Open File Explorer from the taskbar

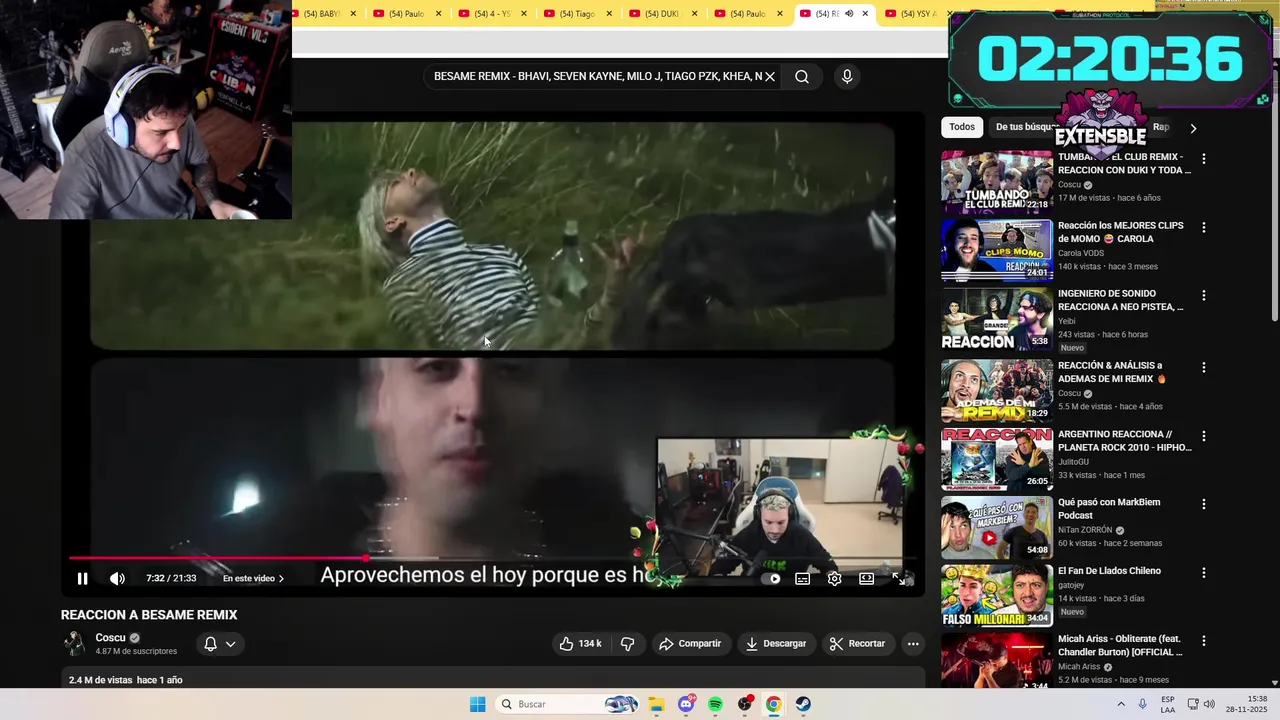pyautogui.click(x=656, y=704)
